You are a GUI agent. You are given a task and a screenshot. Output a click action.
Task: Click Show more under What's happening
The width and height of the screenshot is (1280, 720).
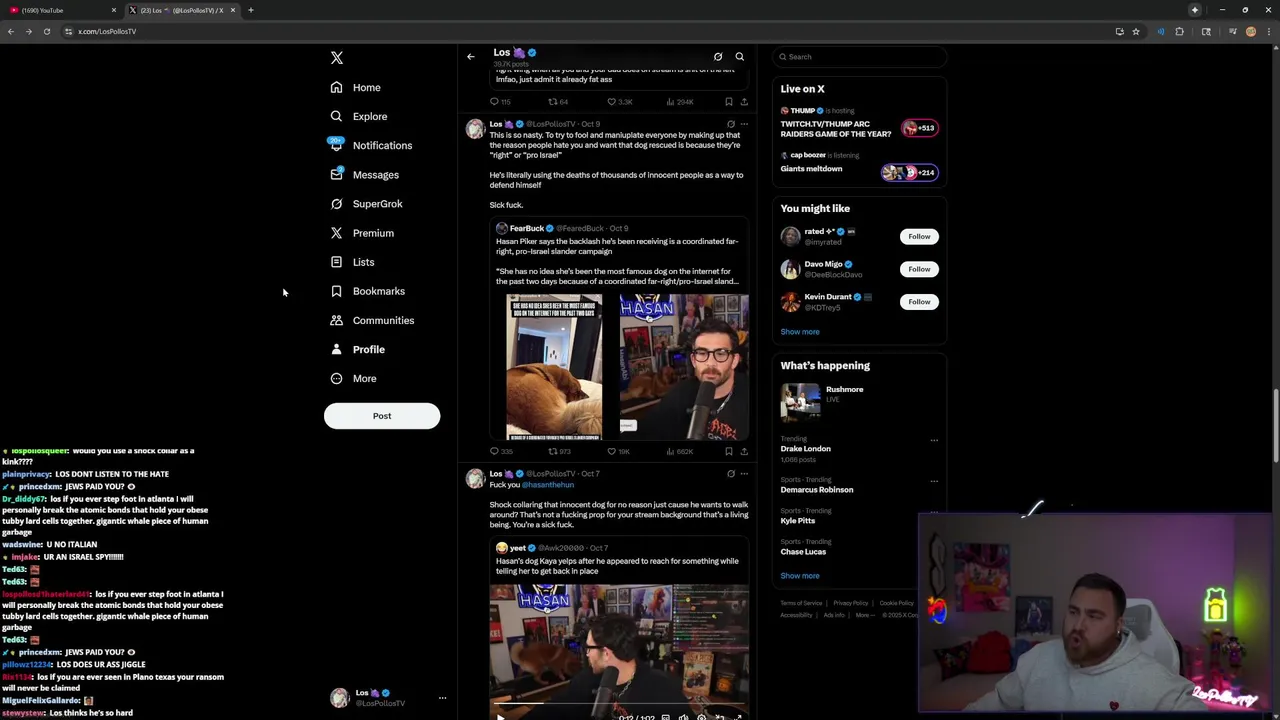click(800, 576)
